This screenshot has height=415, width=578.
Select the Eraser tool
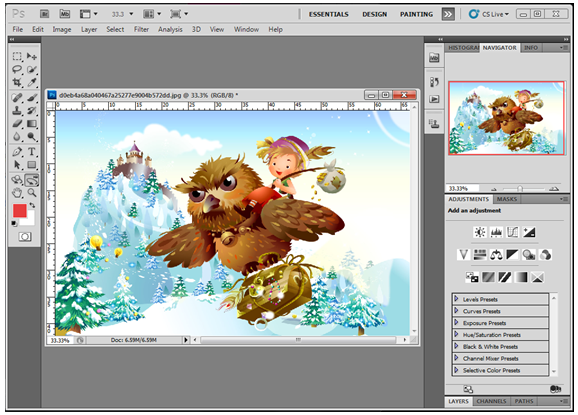pyautogui.click(x=17, y=123)
